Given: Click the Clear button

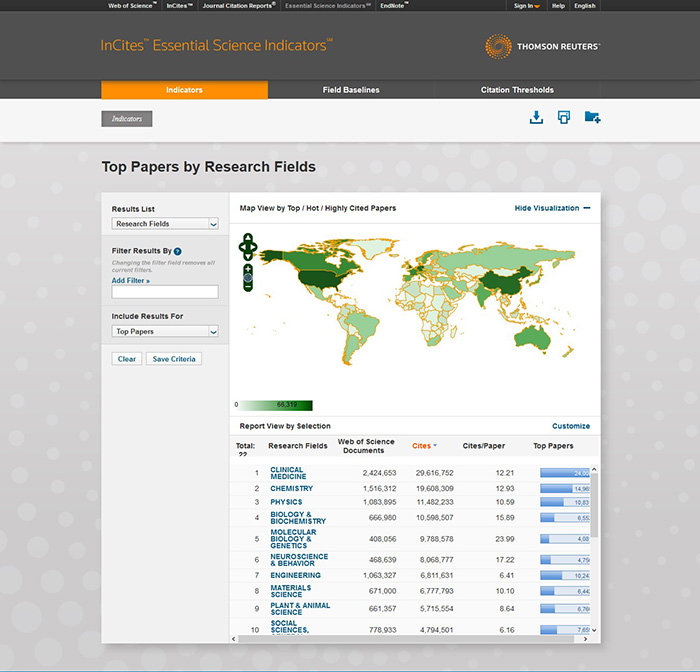Looking at the screenshot, I should click(127, 359).
